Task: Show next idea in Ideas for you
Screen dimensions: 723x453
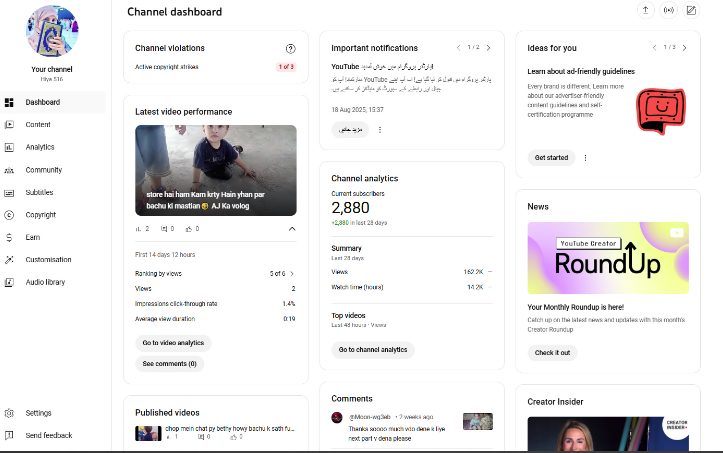Action: coord(684,48)
